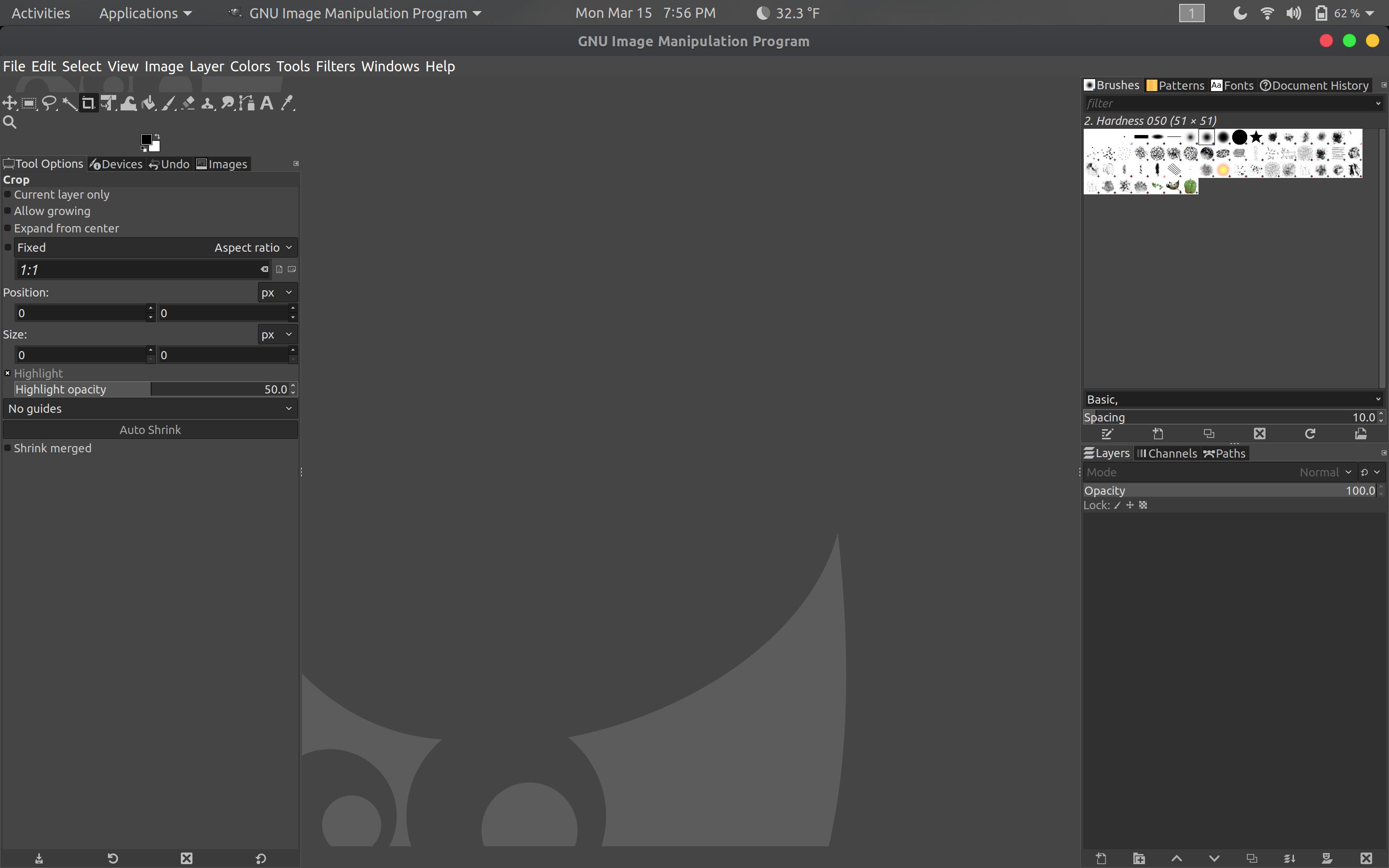Create a new layer from Layers panel

(x=1101, y=858)
